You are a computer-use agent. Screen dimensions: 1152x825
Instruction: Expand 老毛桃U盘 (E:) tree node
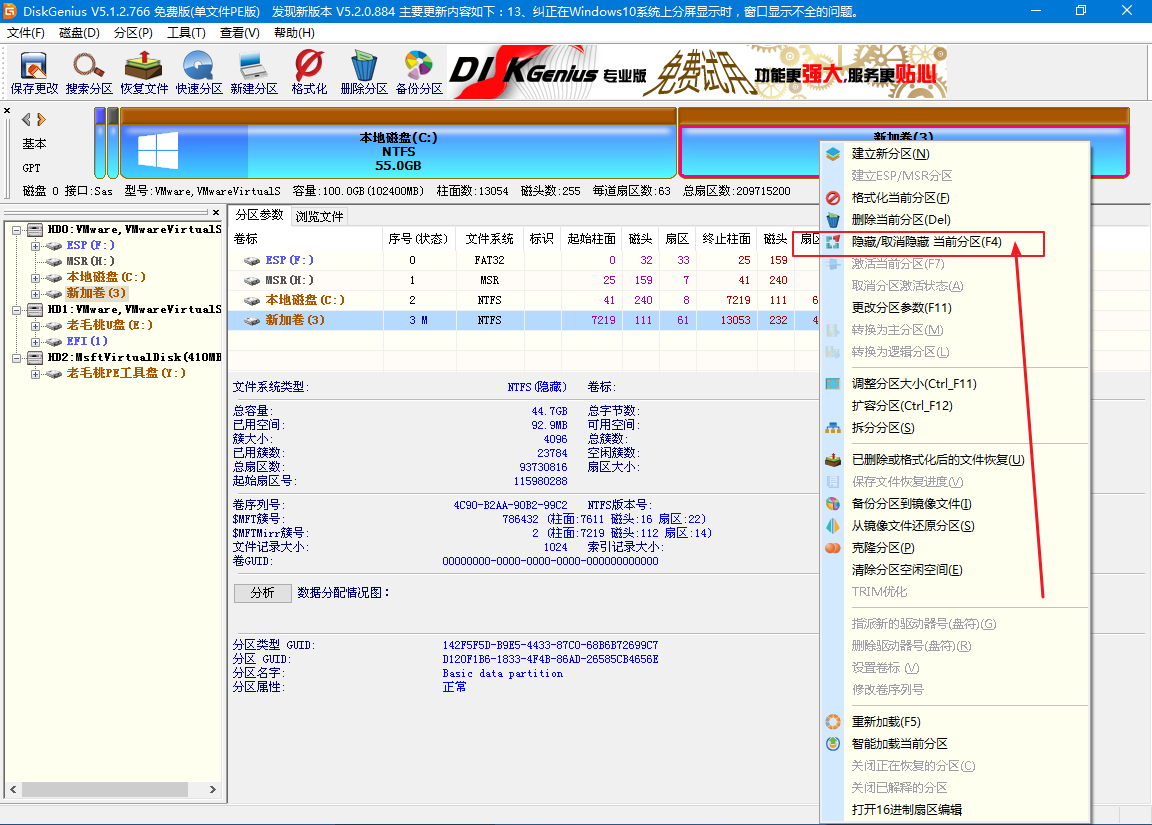click(x=35, y=325)
